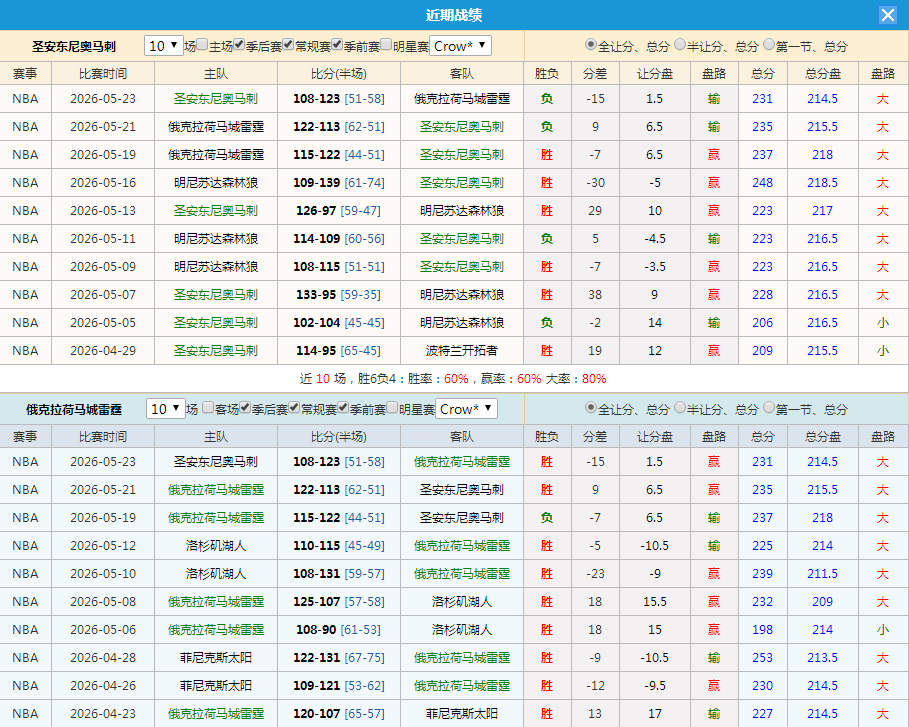Open 菲尼克斯太阳 away team in 2026-04-23 row
The image size is (909, 727).
pyautogui.click(x=461, y=714)
